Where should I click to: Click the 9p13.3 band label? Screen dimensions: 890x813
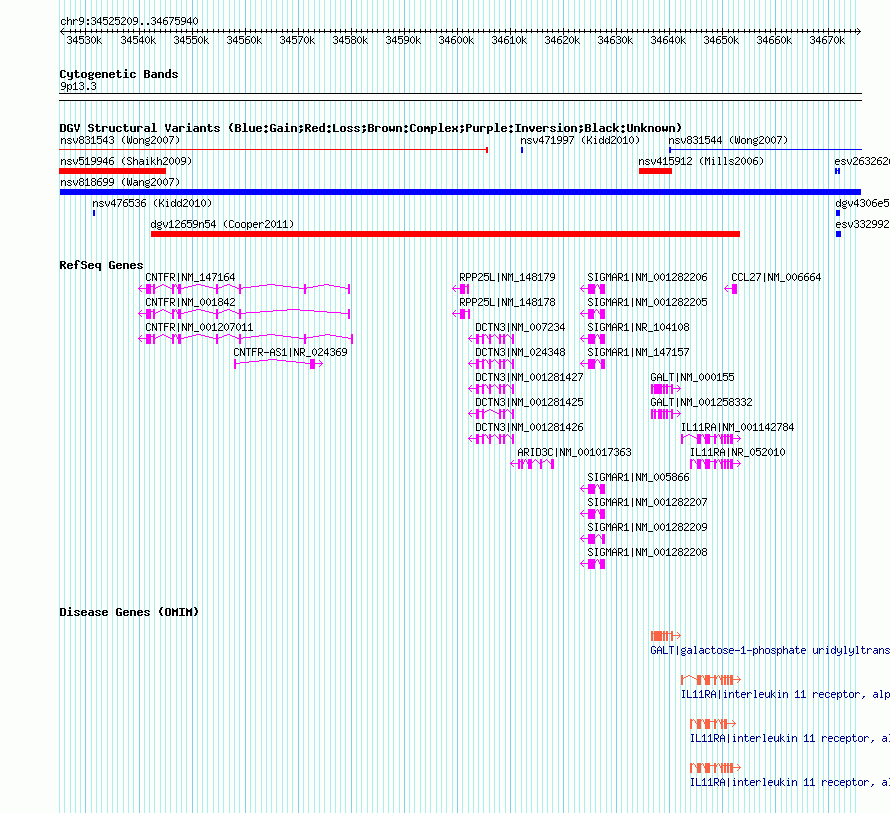point(78,86)
